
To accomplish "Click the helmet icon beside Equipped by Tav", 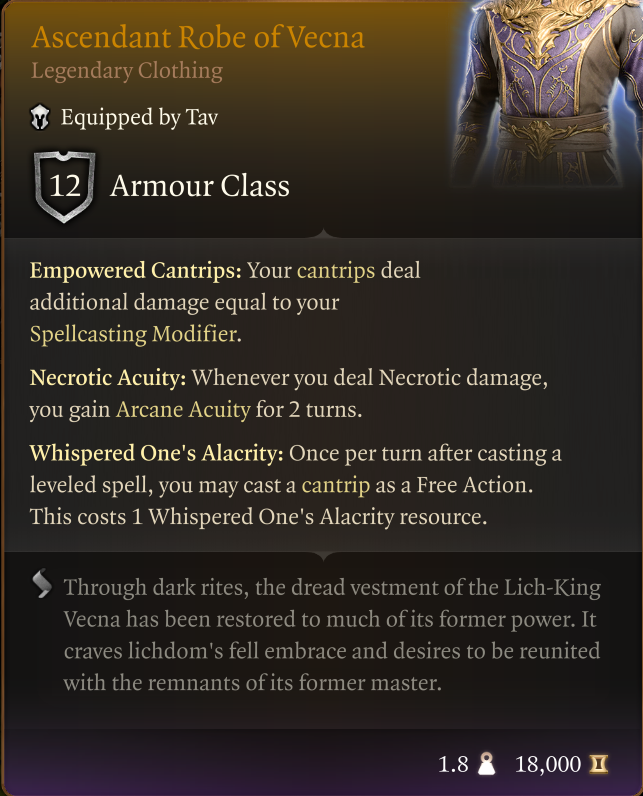I will (x=41, y=118).
